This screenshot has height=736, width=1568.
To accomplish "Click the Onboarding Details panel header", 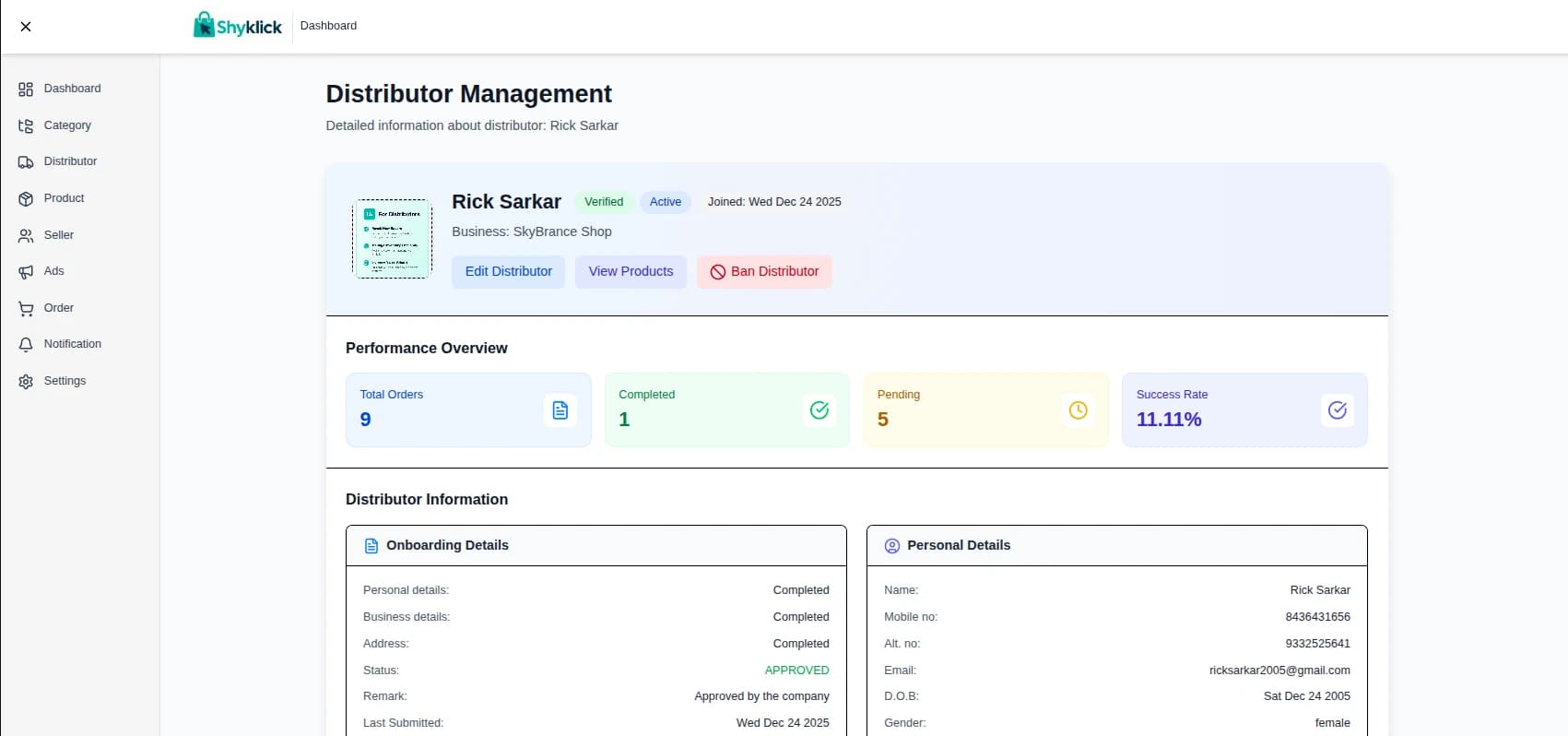I will coord(595,545).
